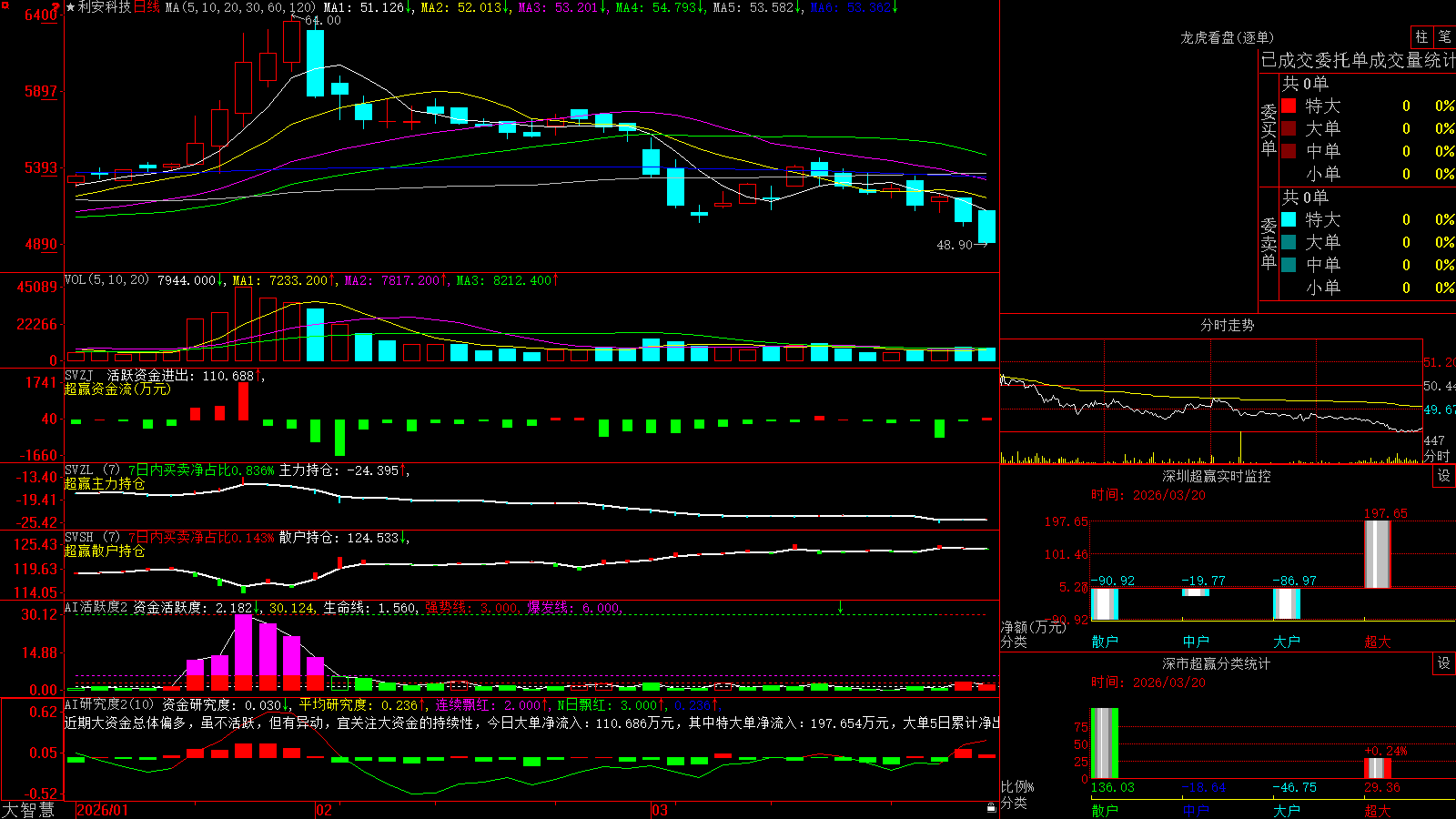Select the SVZL (7) 主力持仓 indicator label

pos(92,470)
